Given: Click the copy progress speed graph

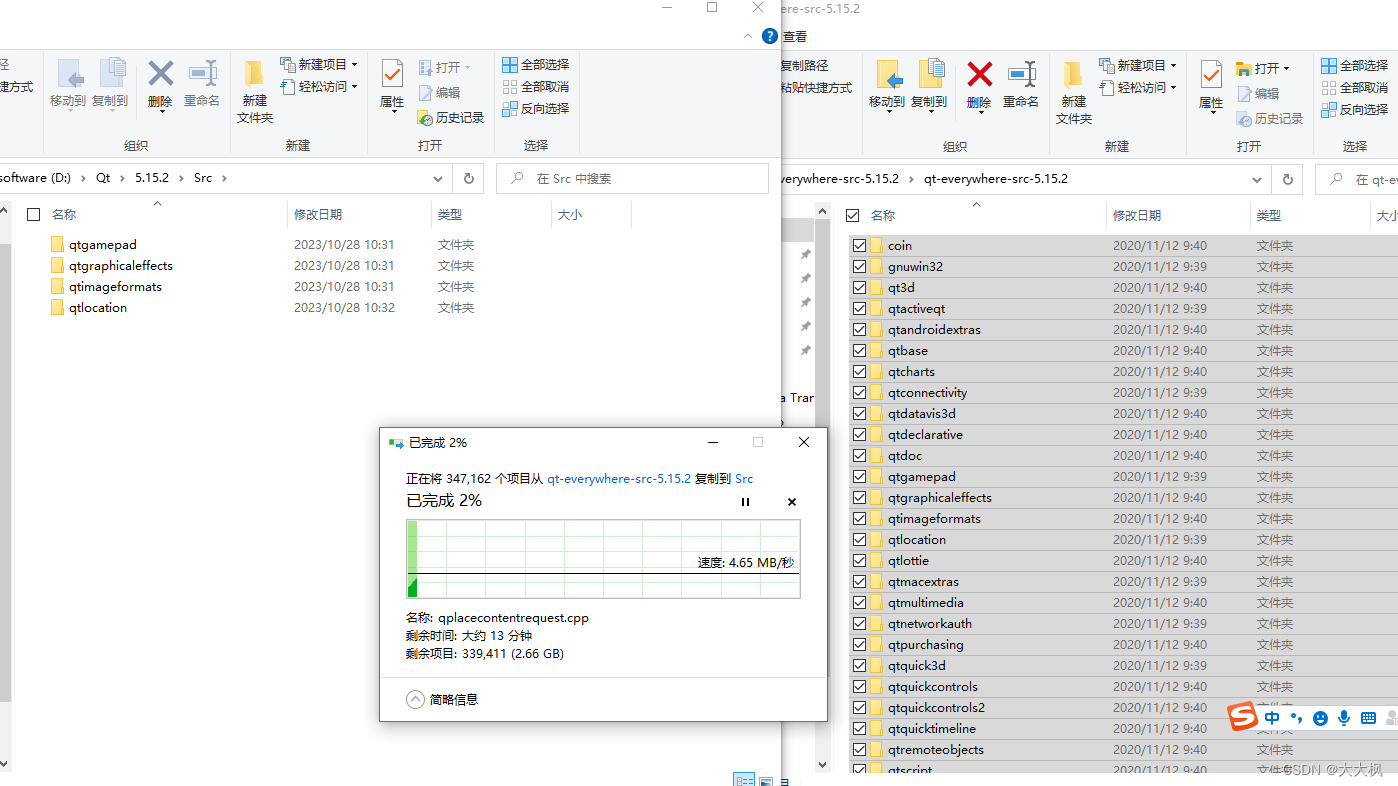Looking at the screenshot, I should click(603, 559).
